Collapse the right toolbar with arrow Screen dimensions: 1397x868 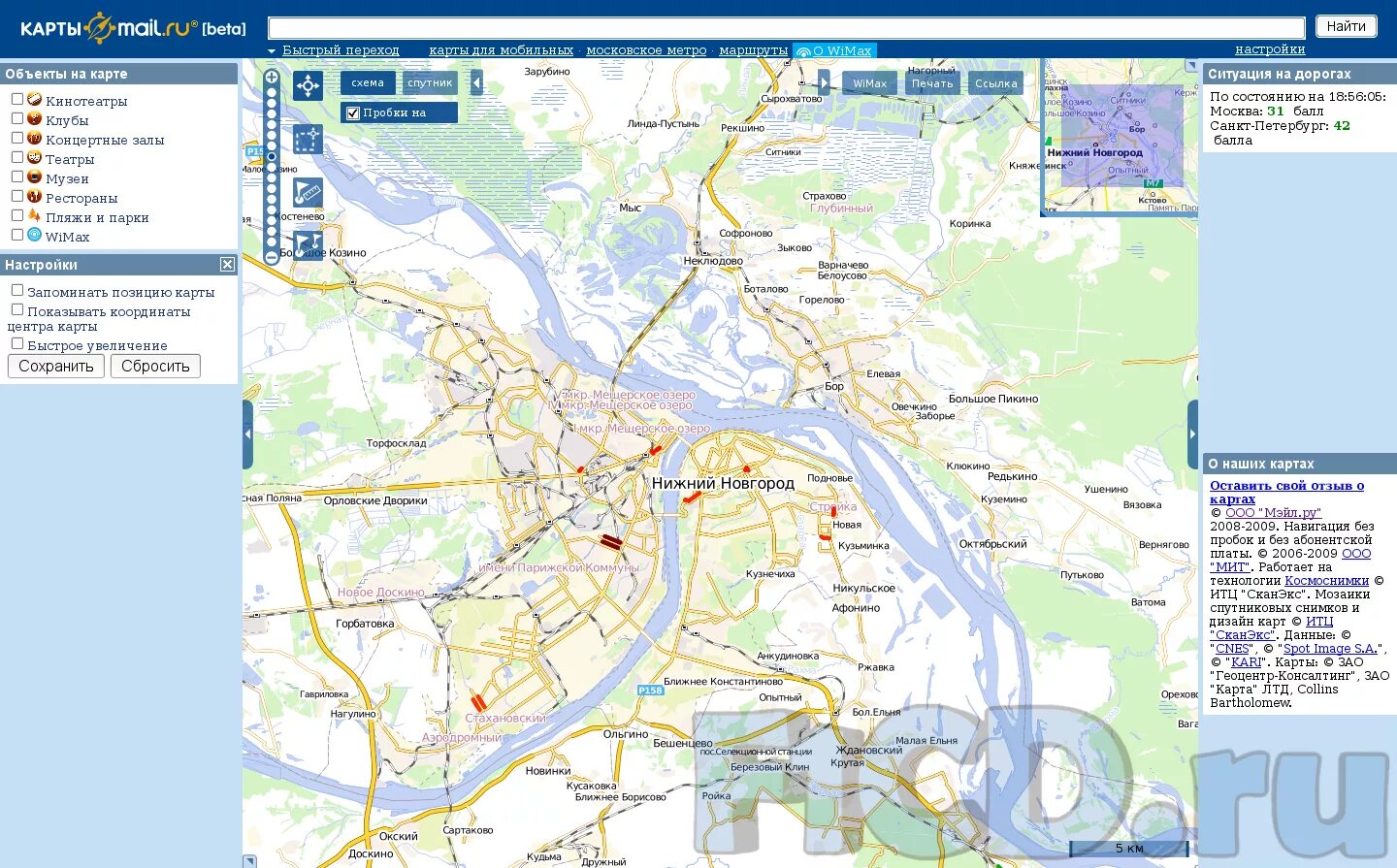(824, 82)
